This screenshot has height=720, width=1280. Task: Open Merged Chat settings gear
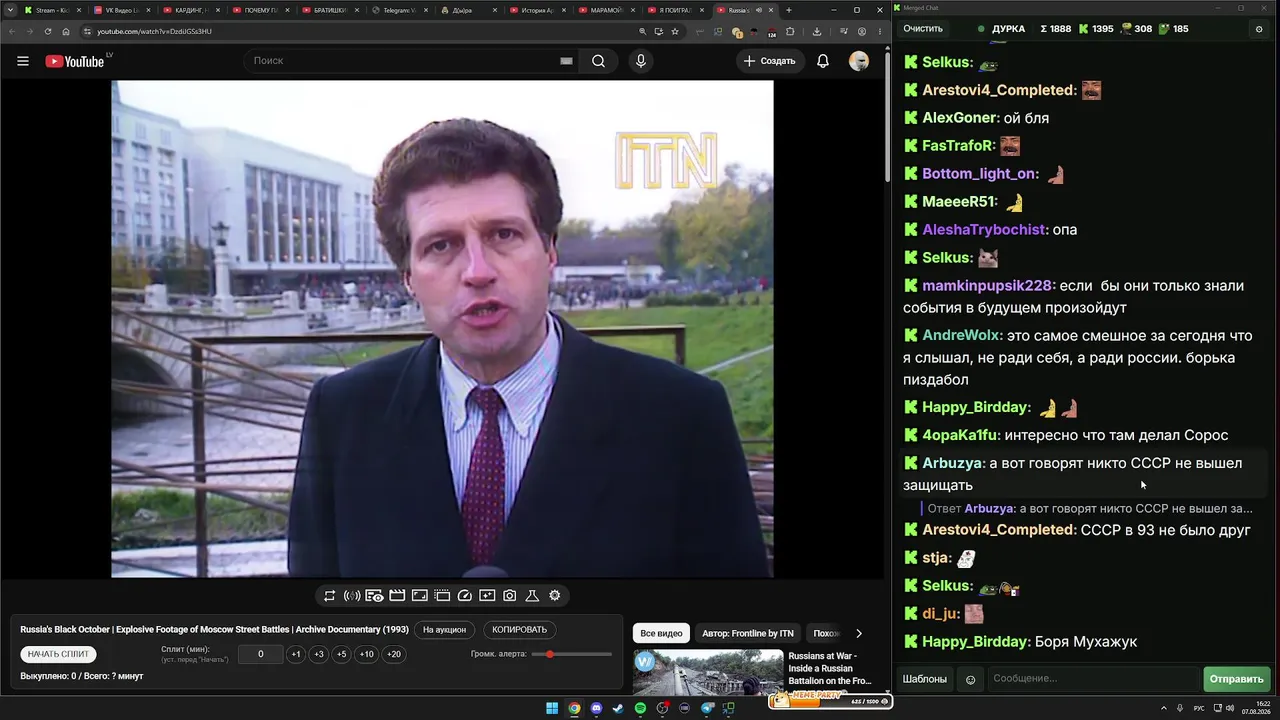pos(1259,29)
